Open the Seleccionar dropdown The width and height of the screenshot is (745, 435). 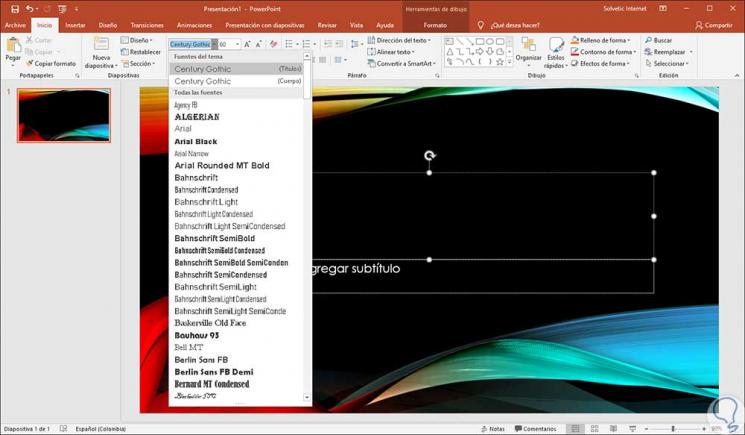tap(667, 63)
